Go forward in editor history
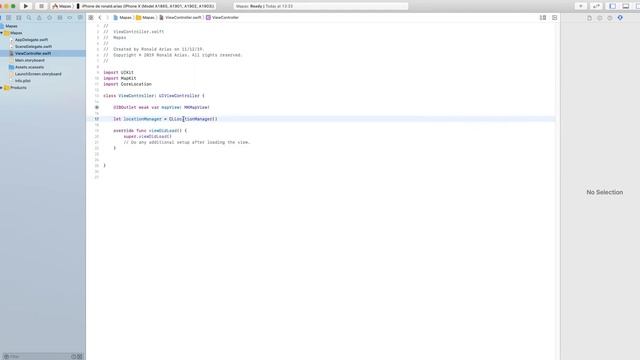 pyautogui.click(x=107, y=18)
